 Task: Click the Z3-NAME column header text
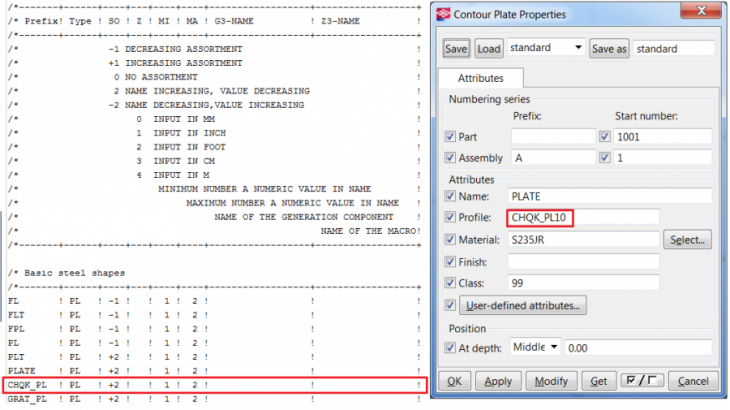tap(340, 21)
